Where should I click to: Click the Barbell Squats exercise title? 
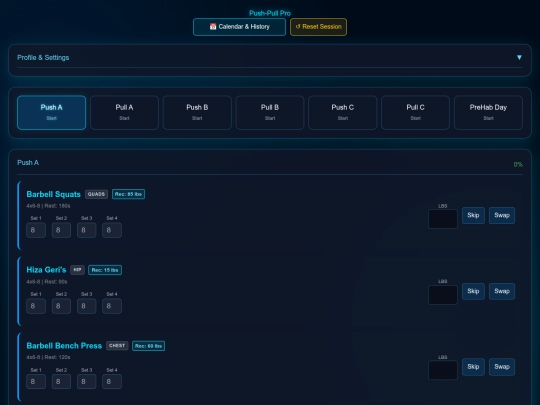pos(53,194)
